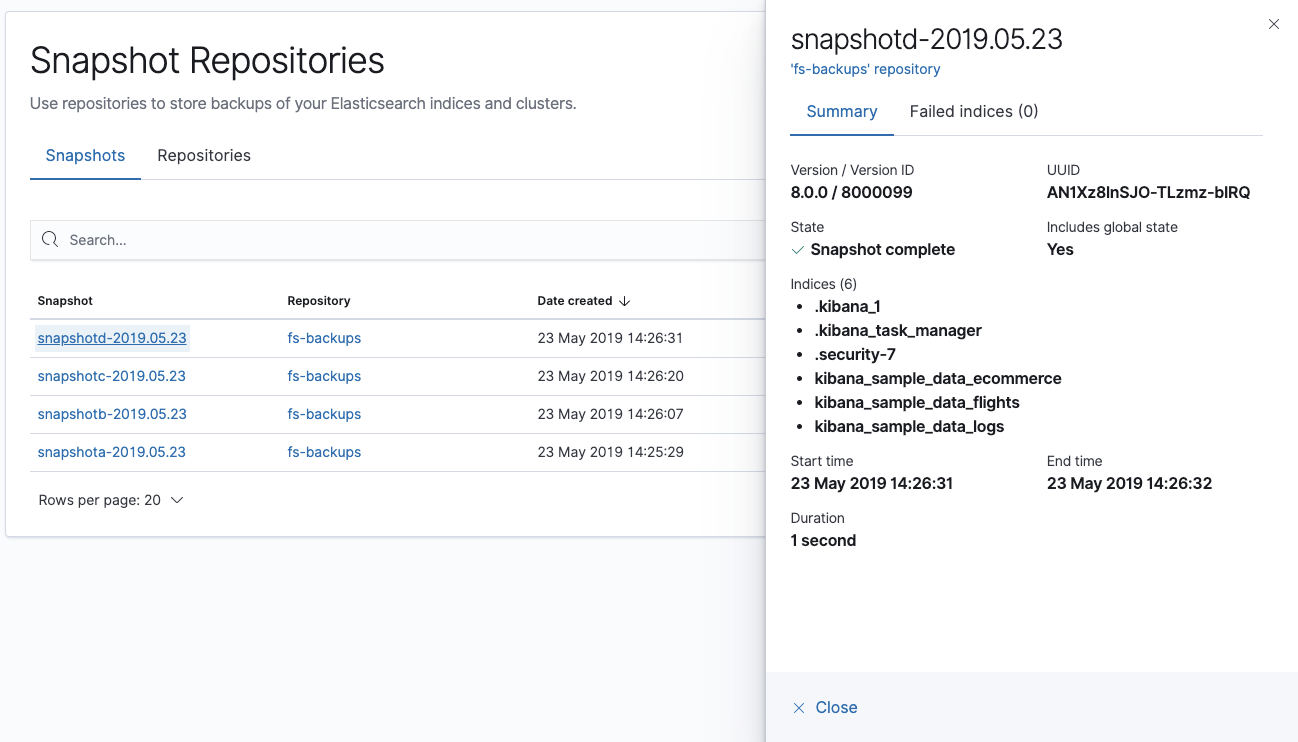Collapse the Date created sort order control
The image size is (1298, 742).
[625, 300]
